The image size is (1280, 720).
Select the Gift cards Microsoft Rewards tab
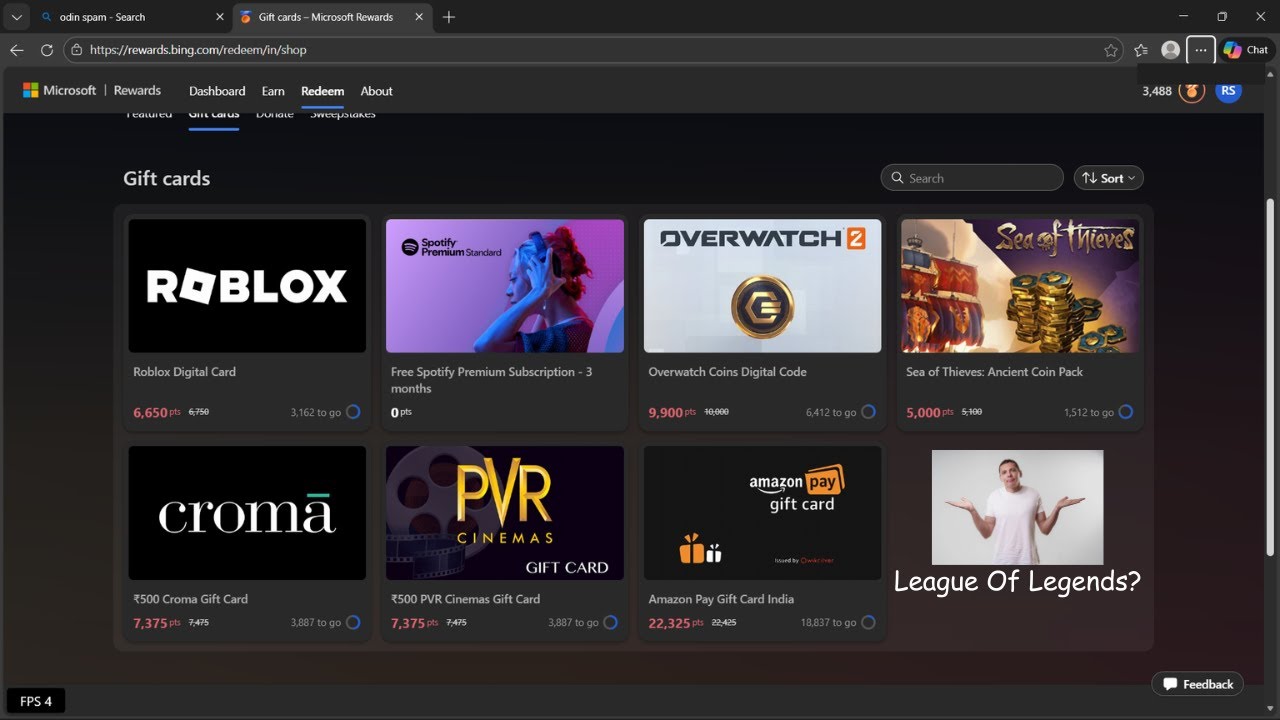pos(331,17)
